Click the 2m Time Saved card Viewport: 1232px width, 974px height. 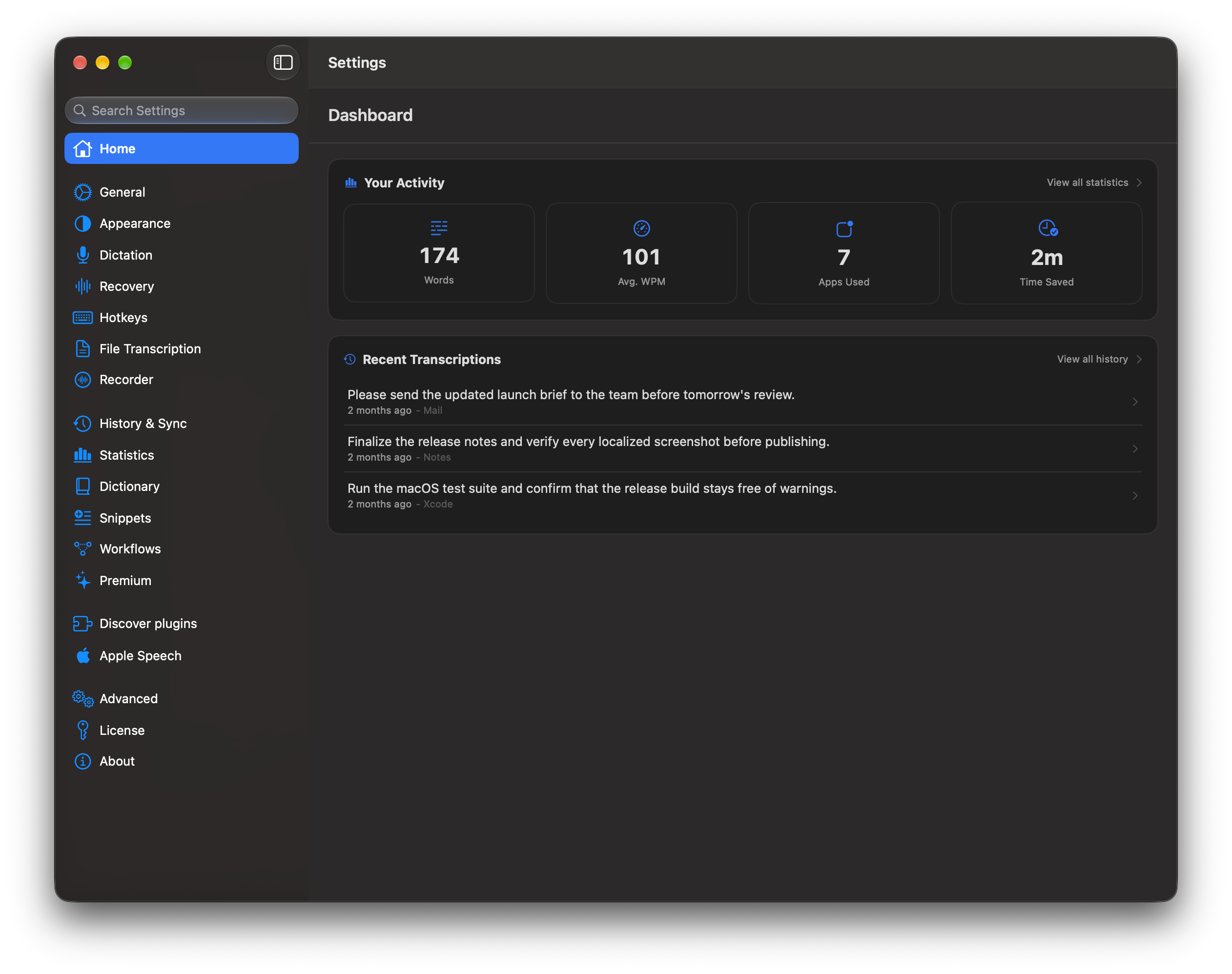[x=1047, y=253]
